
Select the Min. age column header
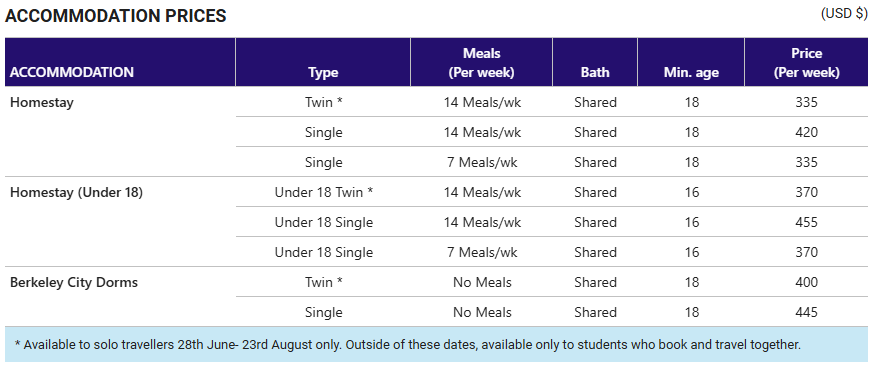[x=691, y=72]
